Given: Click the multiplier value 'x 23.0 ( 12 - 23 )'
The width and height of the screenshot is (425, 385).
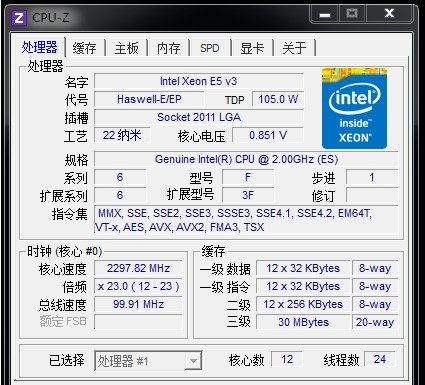Looking at the screenshot, I should pyautogui.click(x=138, y=286).
